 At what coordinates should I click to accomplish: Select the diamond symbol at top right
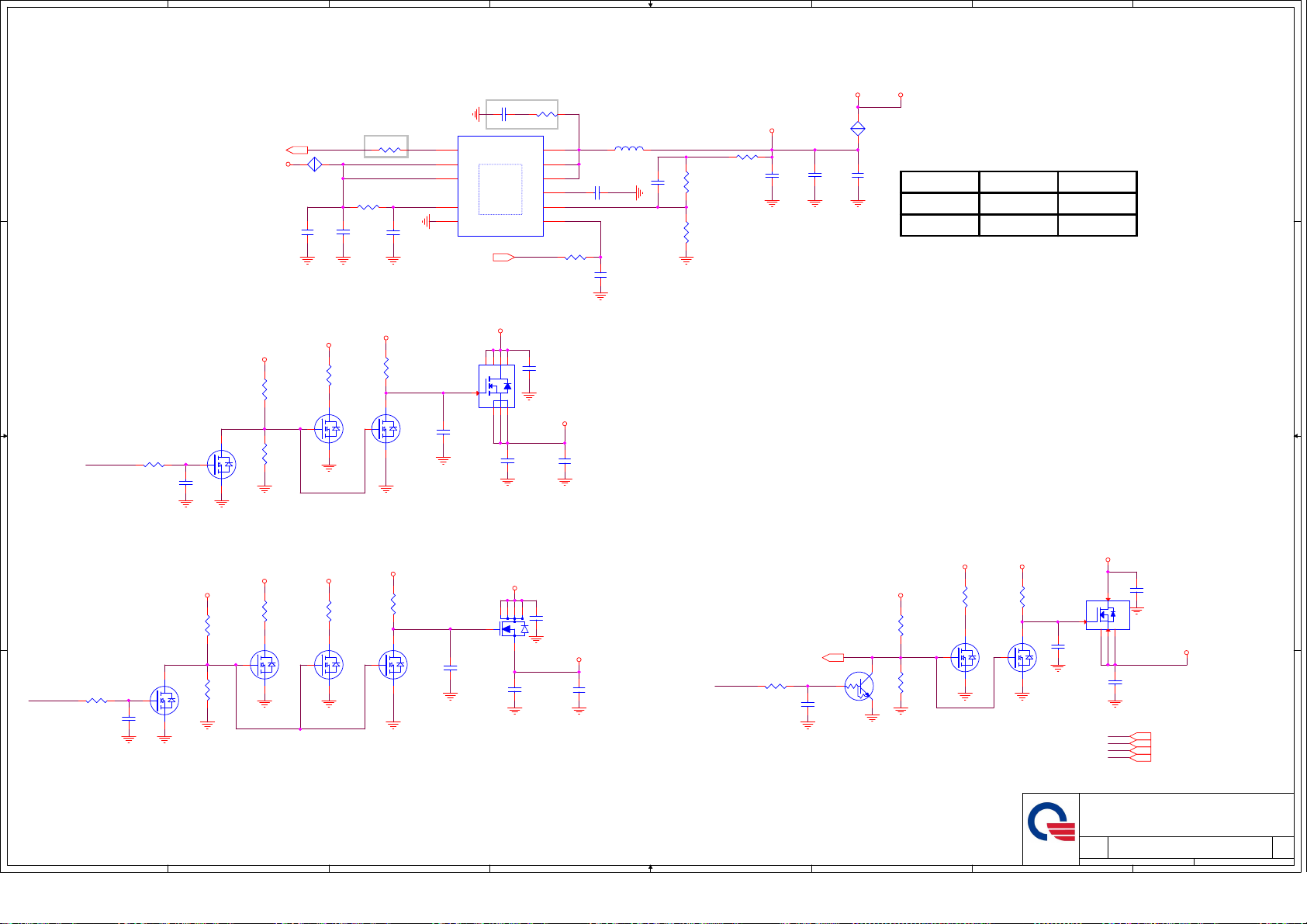[x=857, y=129]
